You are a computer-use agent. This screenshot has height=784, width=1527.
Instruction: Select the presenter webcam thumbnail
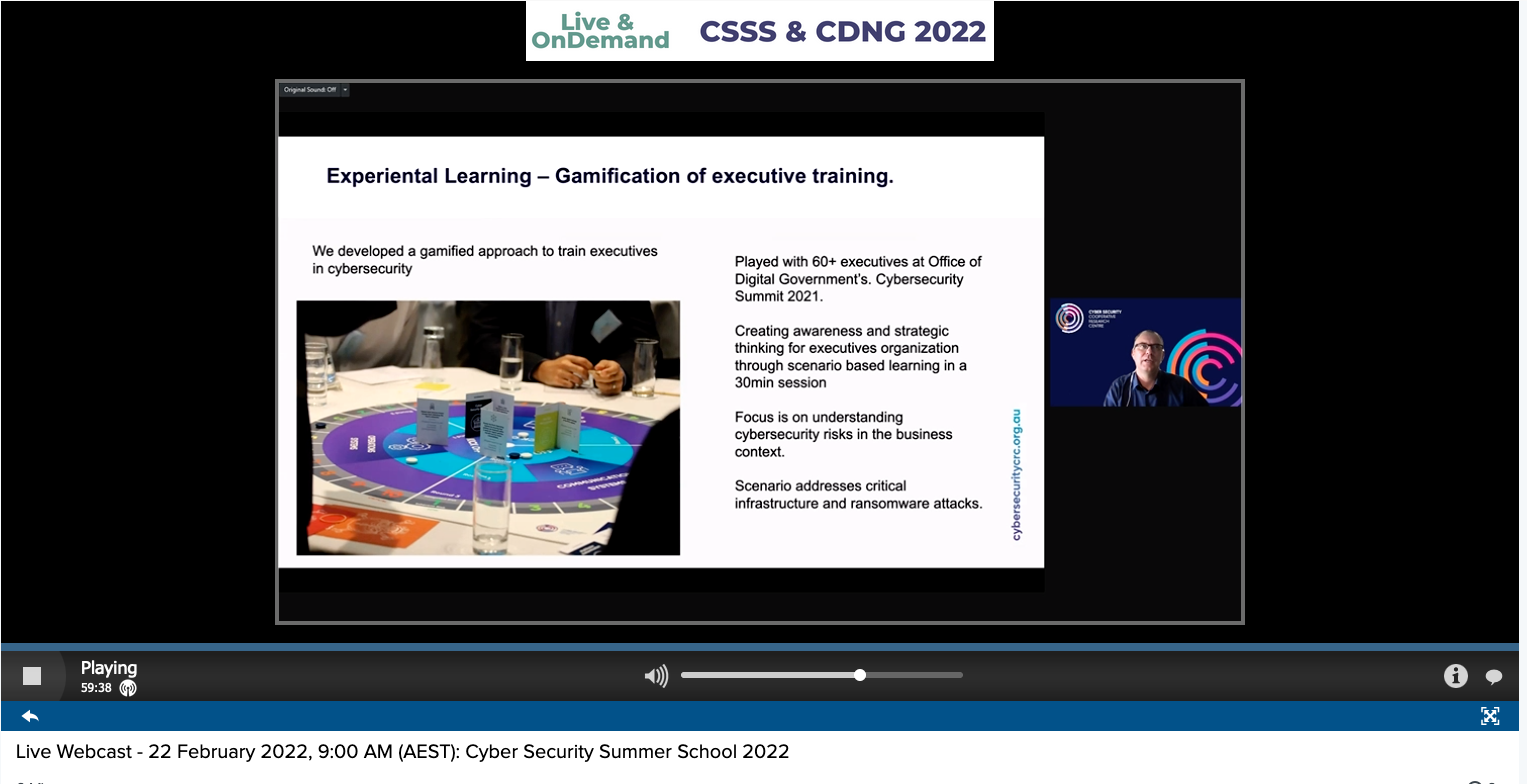[x=1146, y=352]
